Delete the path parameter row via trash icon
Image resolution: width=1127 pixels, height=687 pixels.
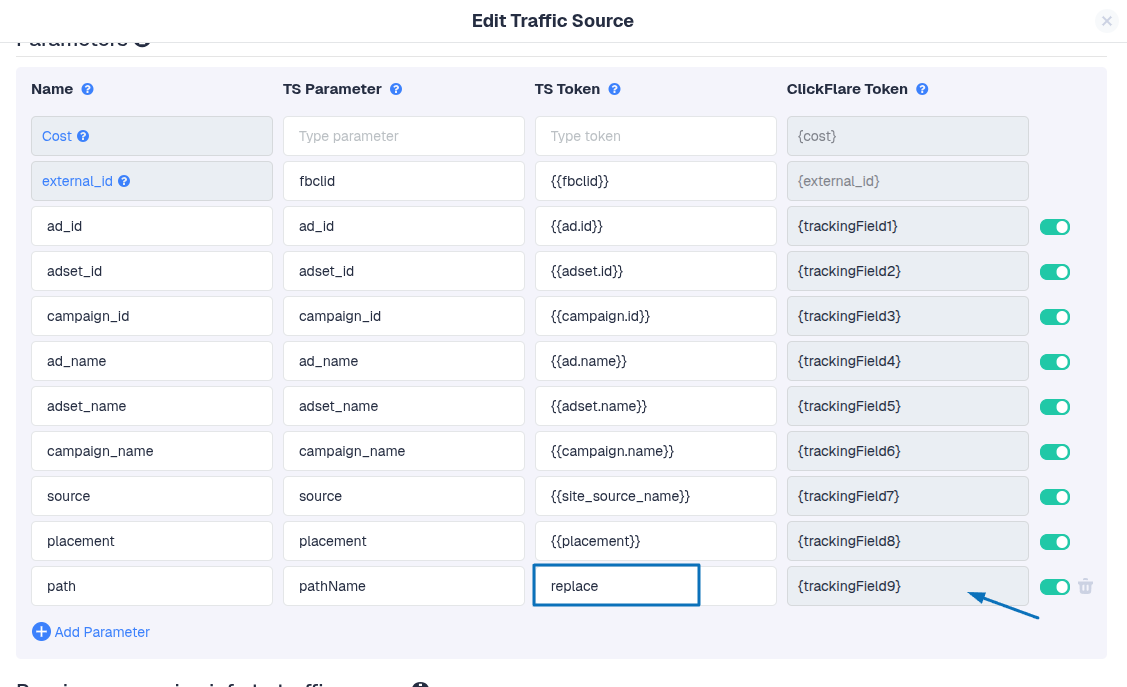click(x=1085, y=586)
